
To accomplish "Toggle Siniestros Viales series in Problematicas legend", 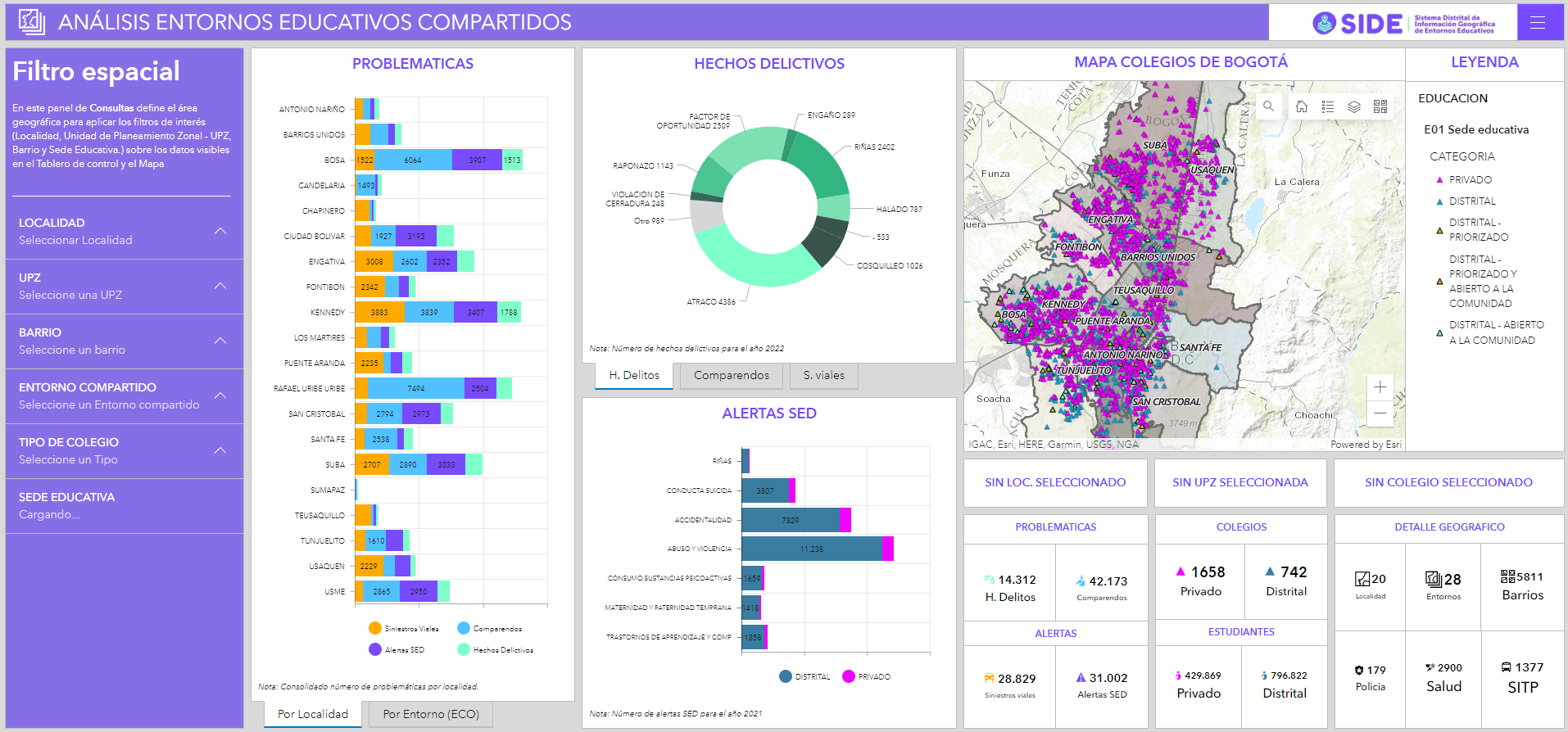I will click(x=404, y=628).
